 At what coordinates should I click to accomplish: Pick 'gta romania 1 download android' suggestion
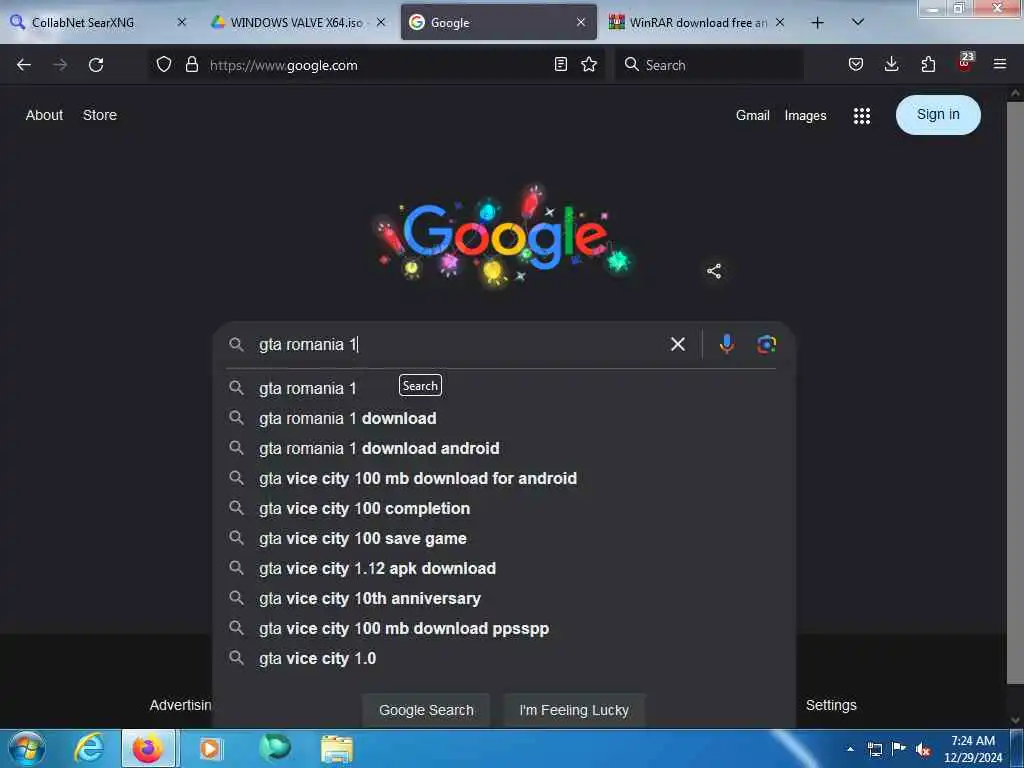point(503,448)
